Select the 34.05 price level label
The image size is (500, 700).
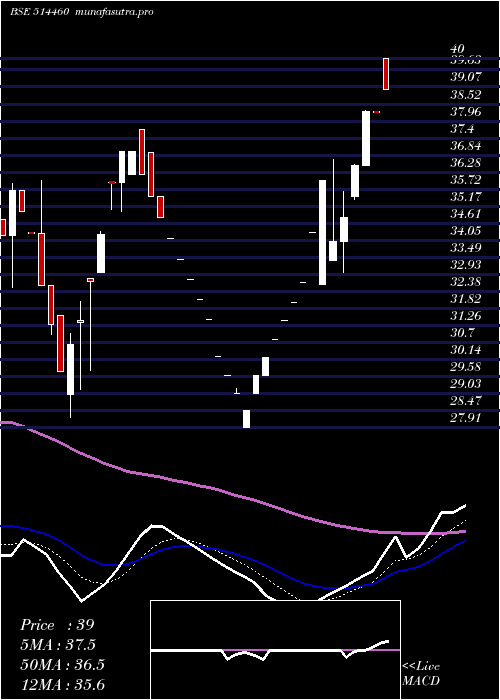click(466, 230)
